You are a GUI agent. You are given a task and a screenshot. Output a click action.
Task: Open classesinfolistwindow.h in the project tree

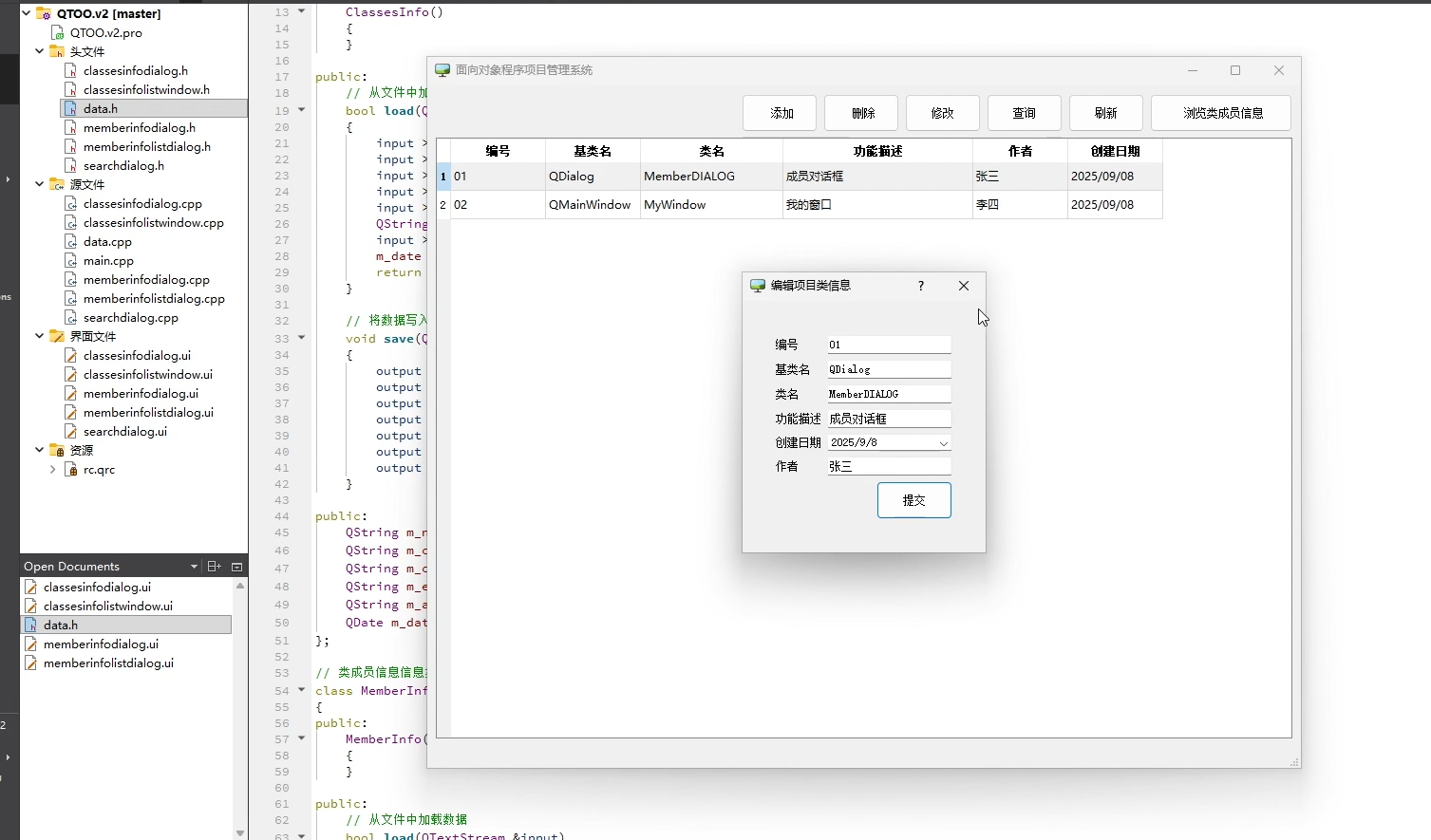click(146, 89)
